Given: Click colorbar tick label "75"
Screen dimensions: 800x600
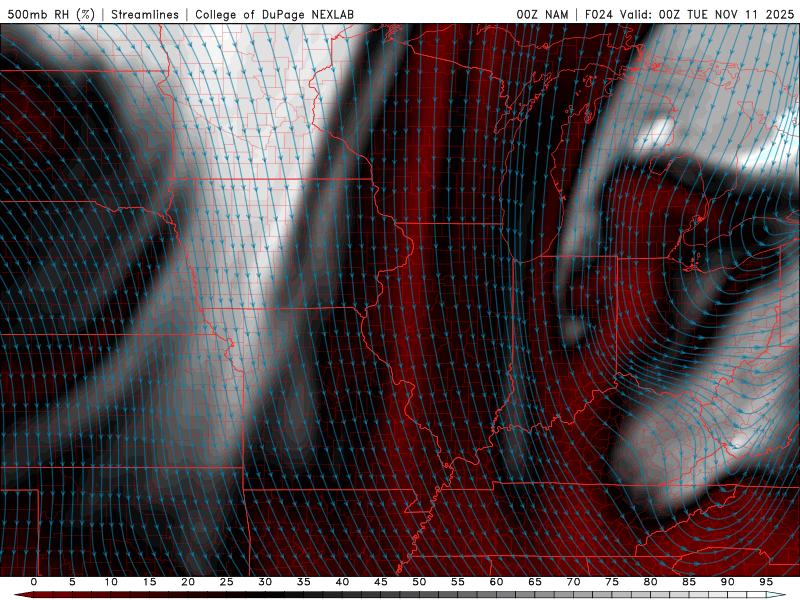Looking at the screenshot, I should [612, 582].
